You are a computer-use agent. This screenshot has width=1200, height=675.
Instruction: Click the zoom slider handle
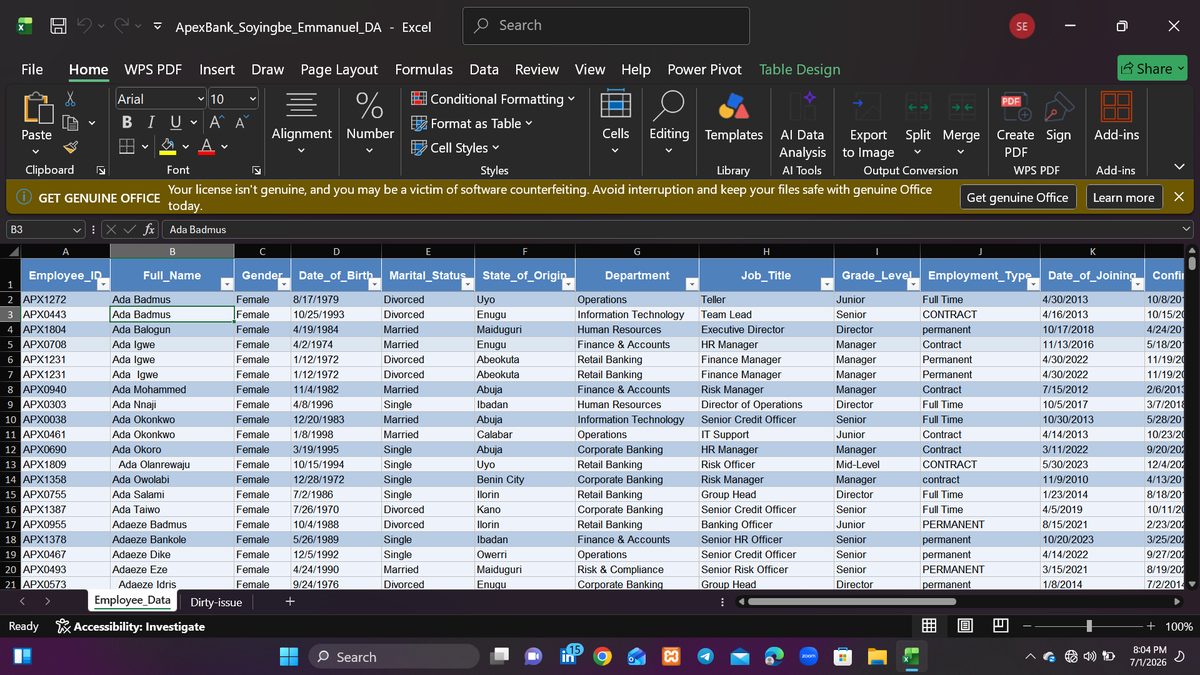pos(1089,626)
